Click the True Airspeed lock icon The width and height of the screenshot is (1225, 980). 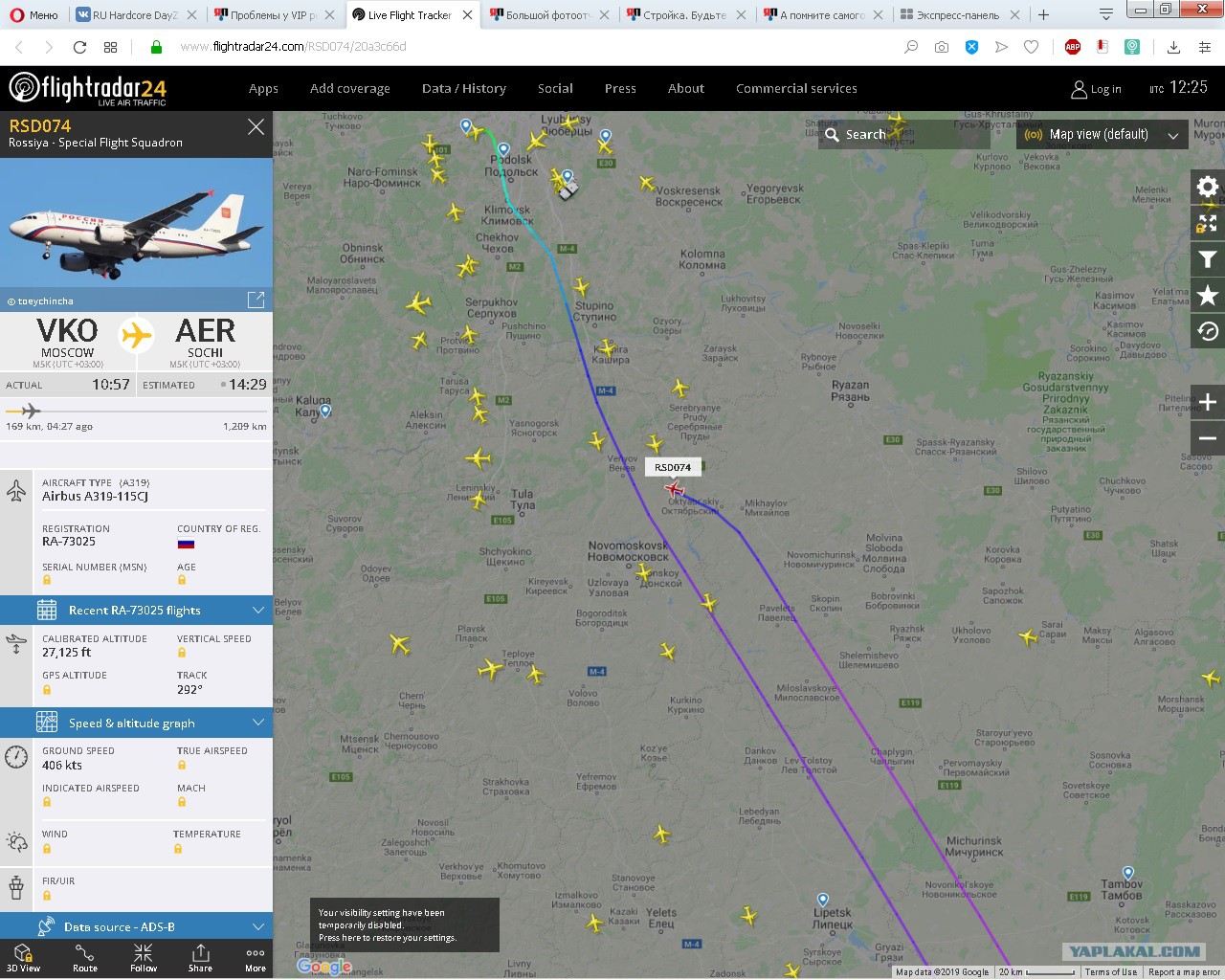pyautogui.click(x=182, y=765)
